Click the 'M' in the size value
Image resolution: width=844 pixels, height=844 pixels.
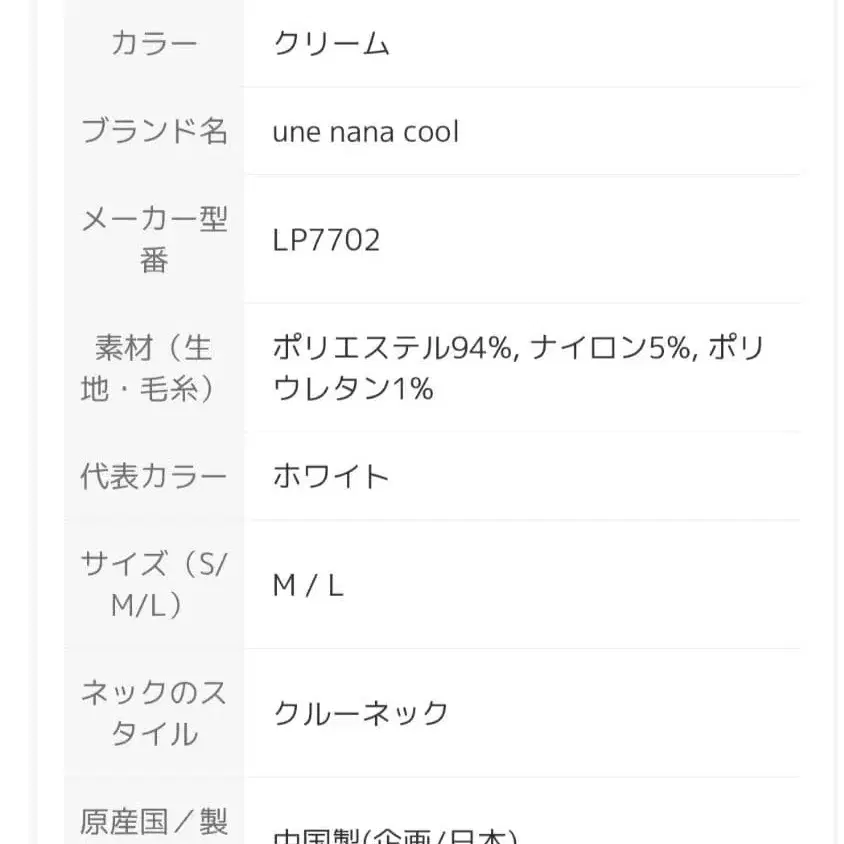tap(284, 586)
